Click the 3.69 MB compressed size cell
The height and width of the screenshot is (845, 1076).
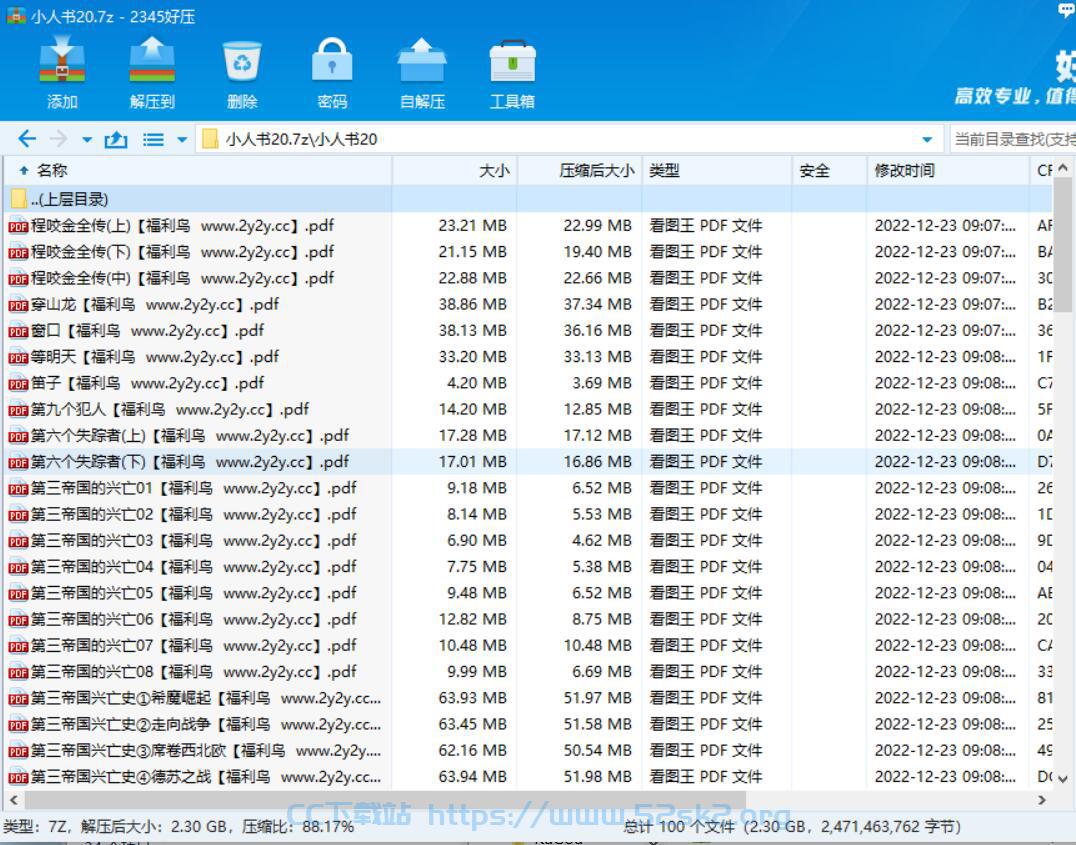[x=602, y=383]
